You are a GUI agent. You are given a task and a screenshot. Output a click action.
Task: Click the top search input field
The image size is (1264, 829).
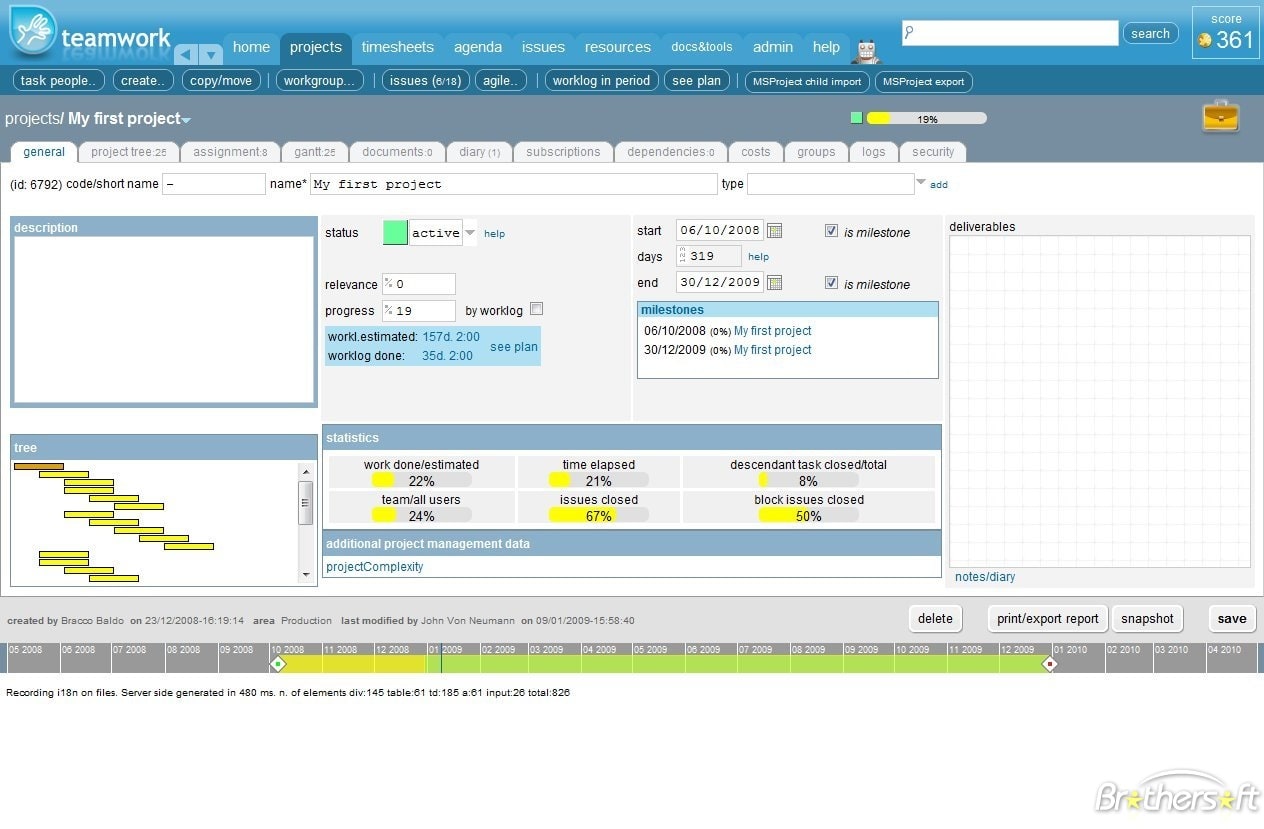click(x=1010, y=33)
